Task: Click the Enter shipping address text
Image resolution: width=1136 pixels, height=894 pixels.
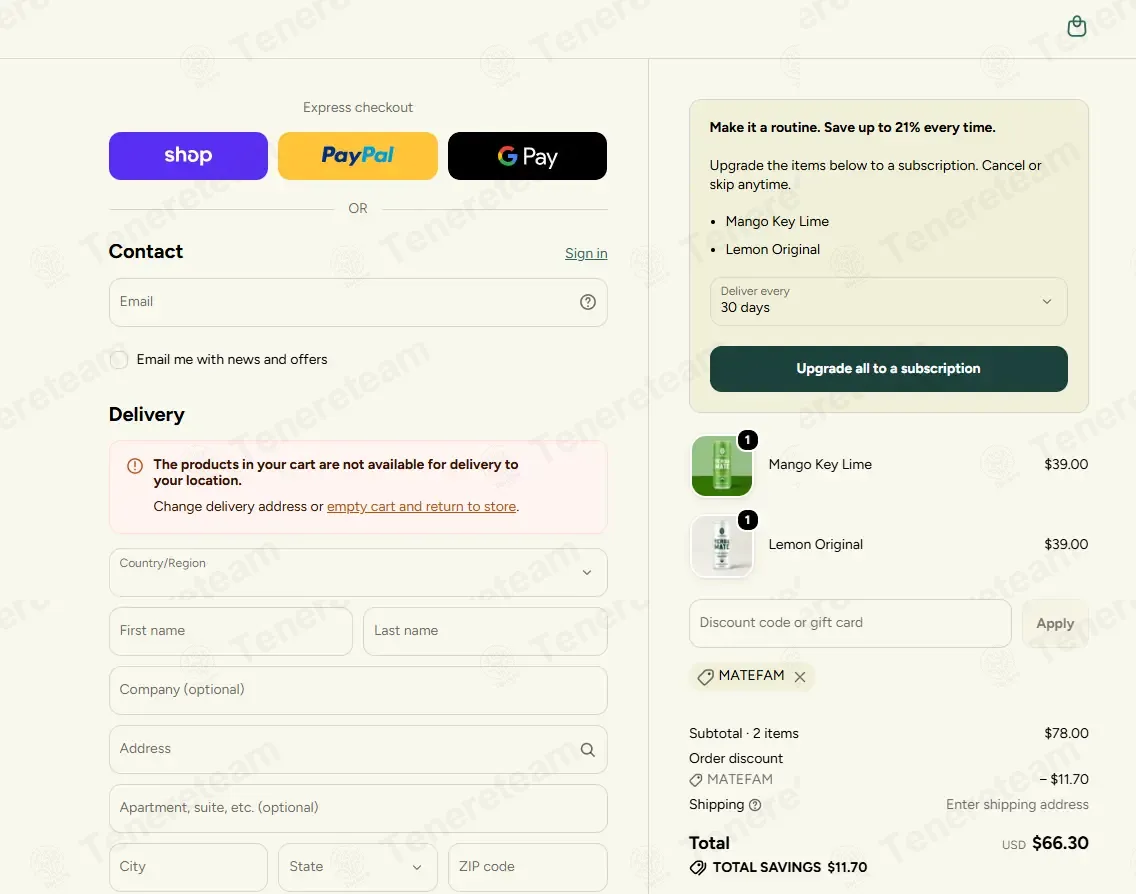Action: pos(1017,804)
